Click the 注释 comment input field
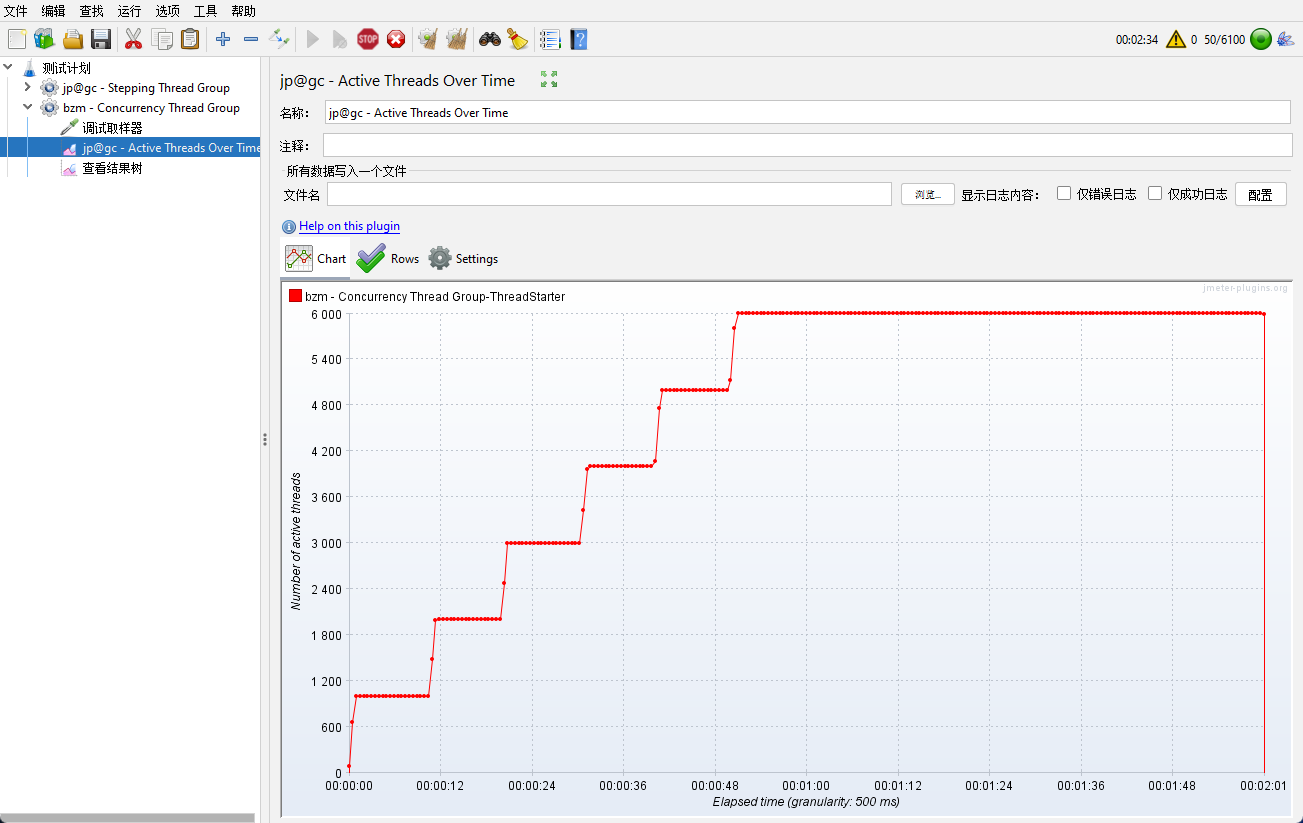Viewport: 1303px width, 823px height. [x=808, y=145]
